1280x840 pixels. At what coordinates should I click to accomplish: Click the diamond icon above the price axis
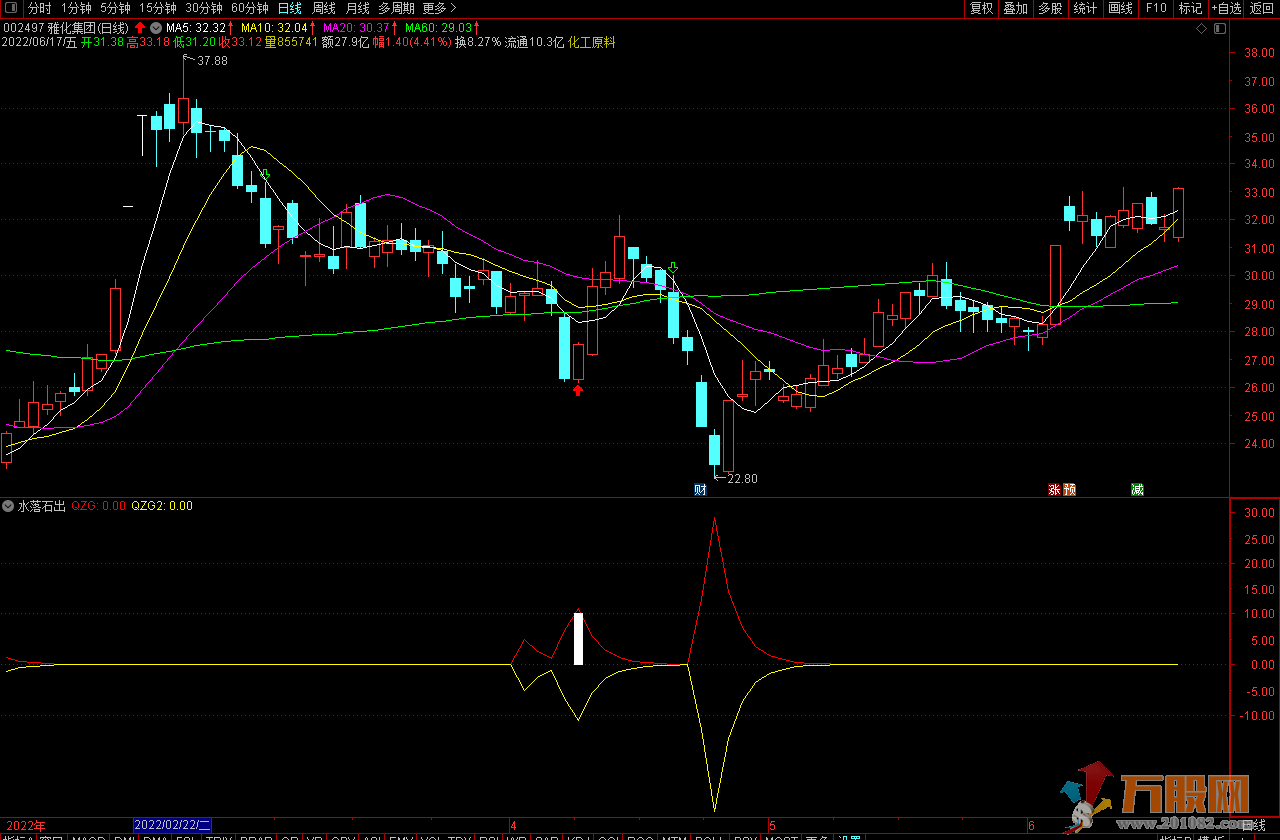coord(1202,28)
